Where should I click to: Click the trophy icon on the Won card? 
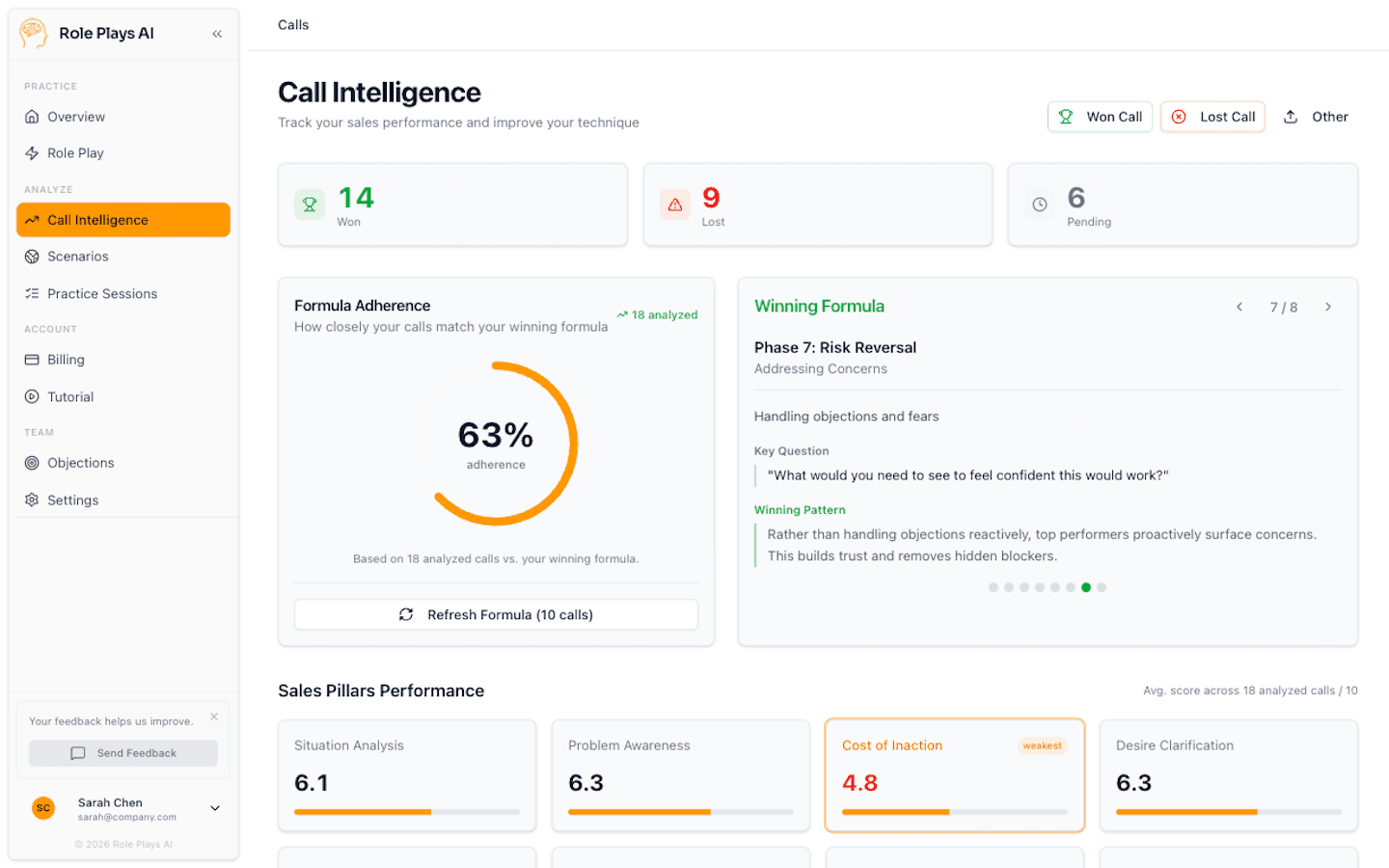pos(309,203)
